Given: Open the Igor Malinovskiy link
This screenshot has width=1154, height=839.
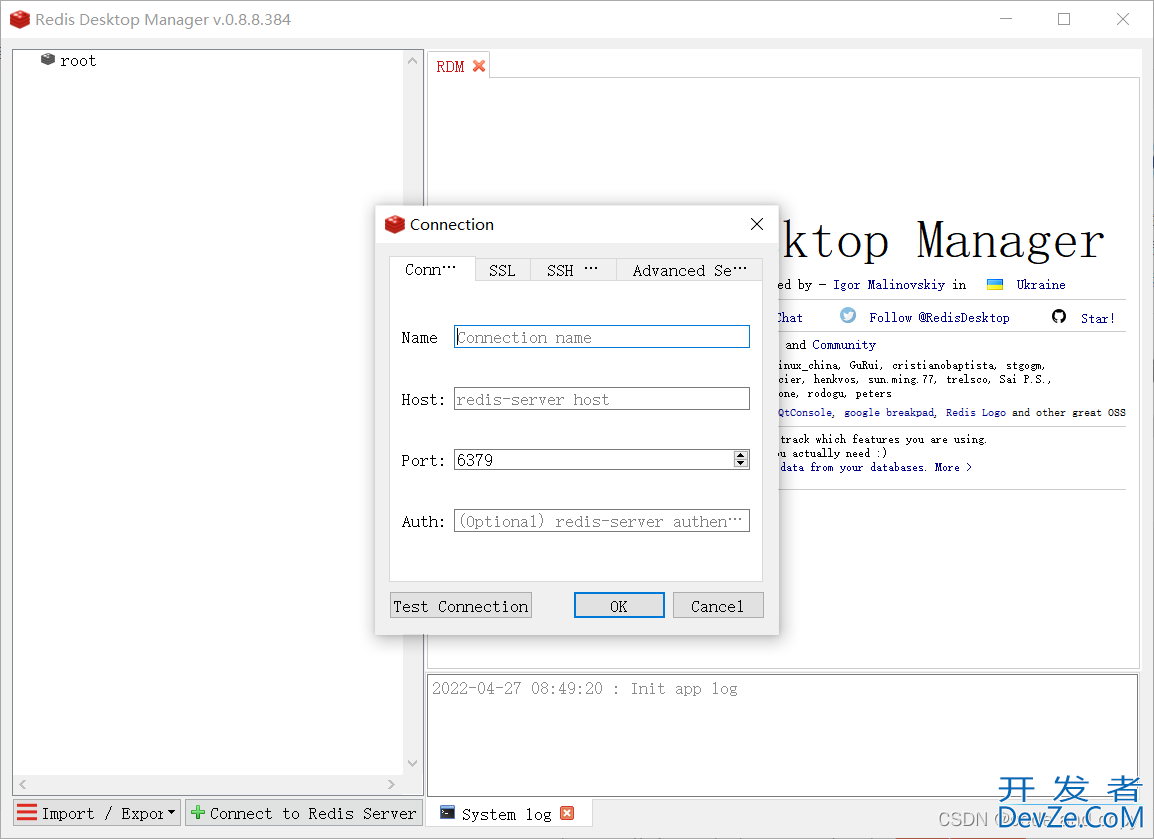Looking at the screenshot, I should [x=888, y=285].
